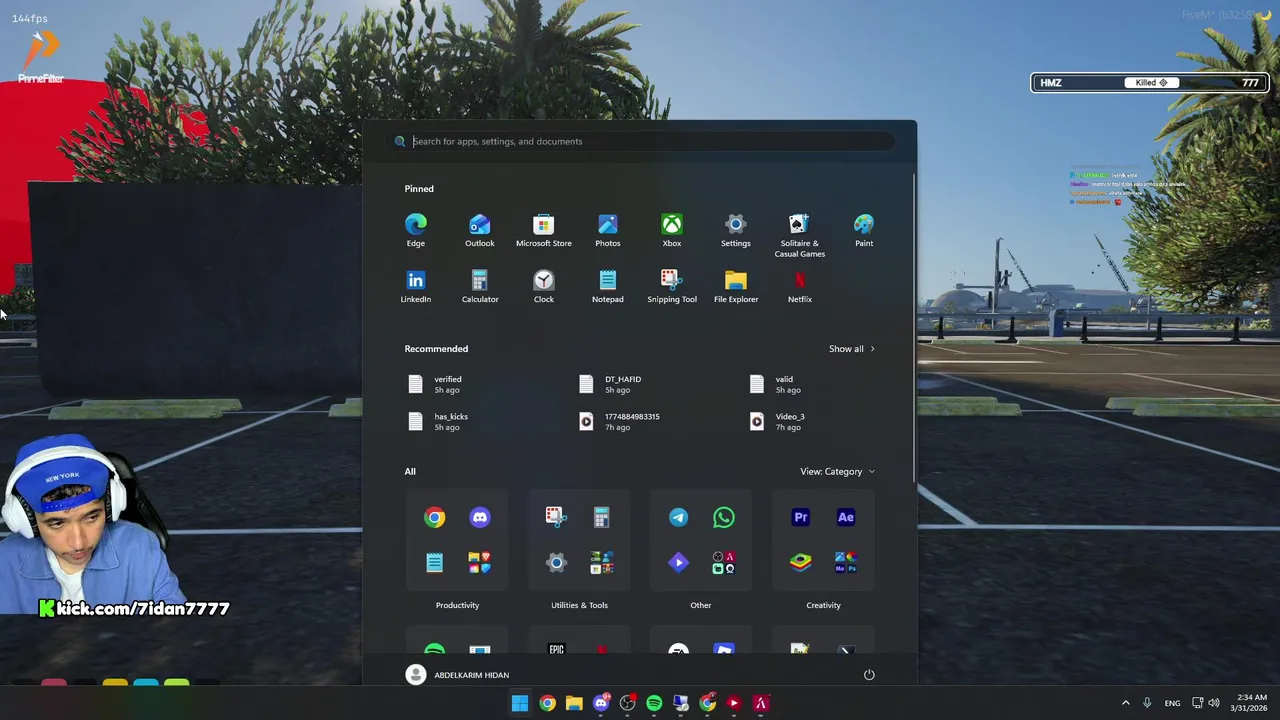Screen dimensions: 1280x720
Task: Open the Productivity category label
Action: pos(457,605)
